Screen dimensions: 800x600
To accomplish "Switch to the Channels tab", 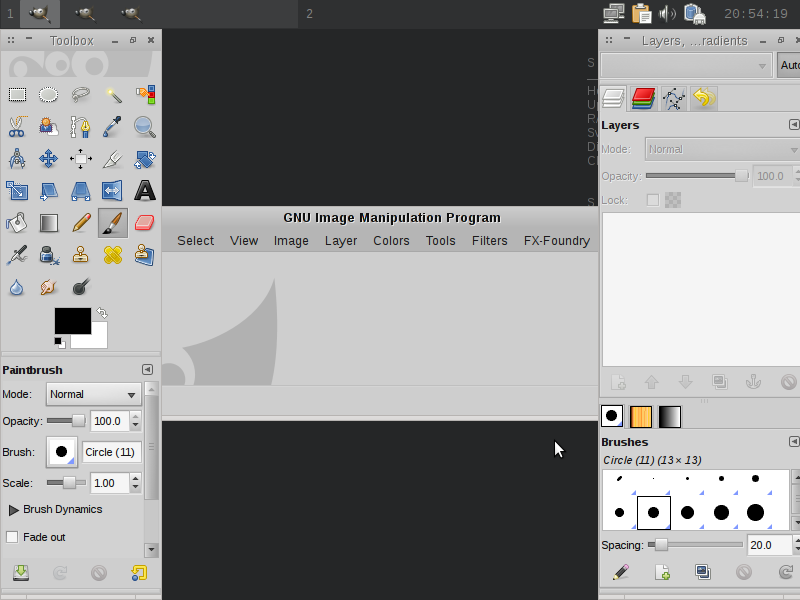I will tap(643, 98).
